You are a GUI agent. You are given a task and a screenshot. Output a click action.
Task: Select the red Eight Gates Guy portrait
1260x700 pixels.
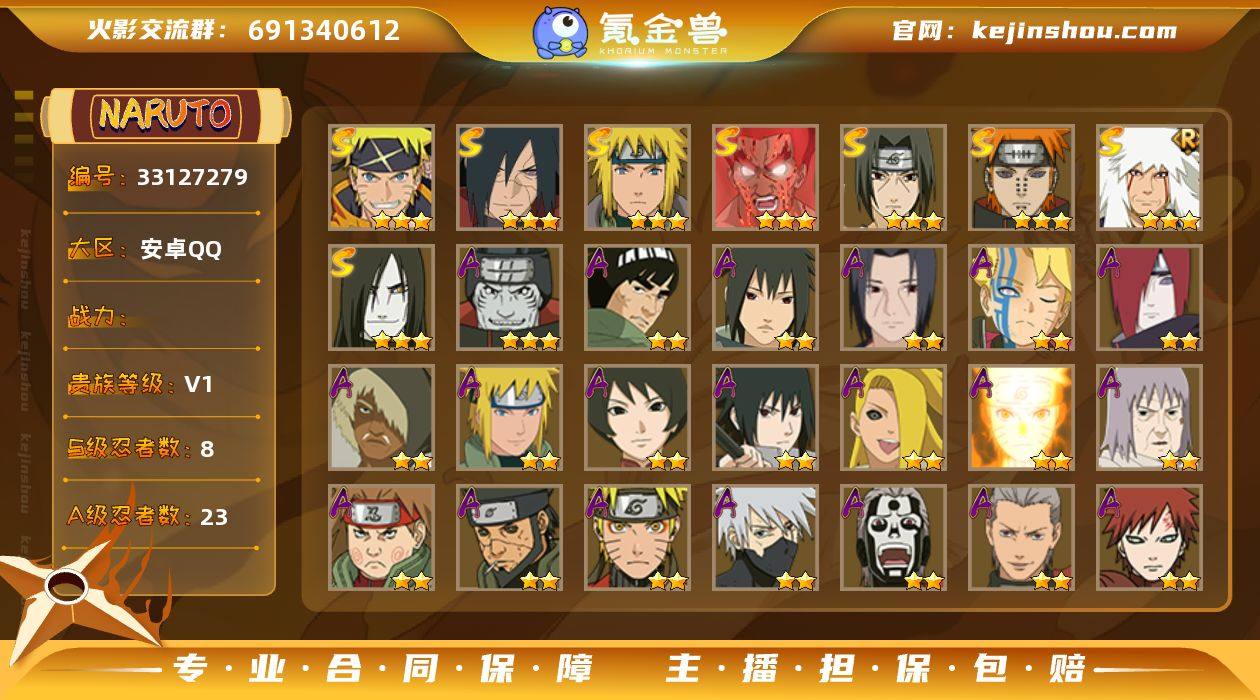point(765,178)
